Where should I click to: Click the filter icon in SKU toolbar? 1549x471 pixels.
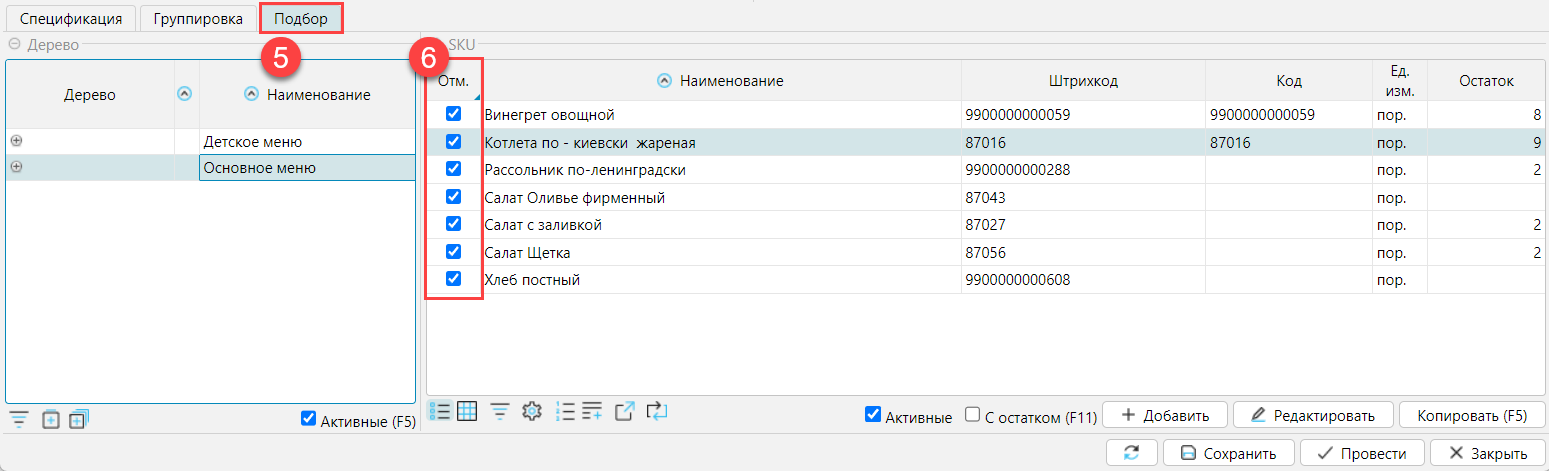coord(499,411)
